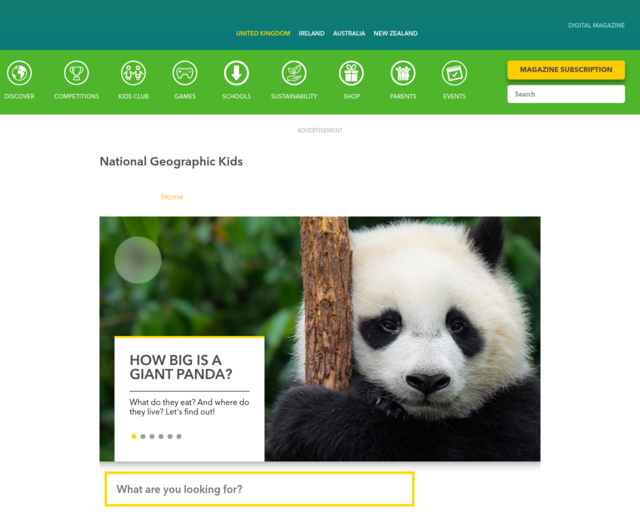640x512 pixels.
Task: Open the Games controller icon
Action: click(185, 73)
